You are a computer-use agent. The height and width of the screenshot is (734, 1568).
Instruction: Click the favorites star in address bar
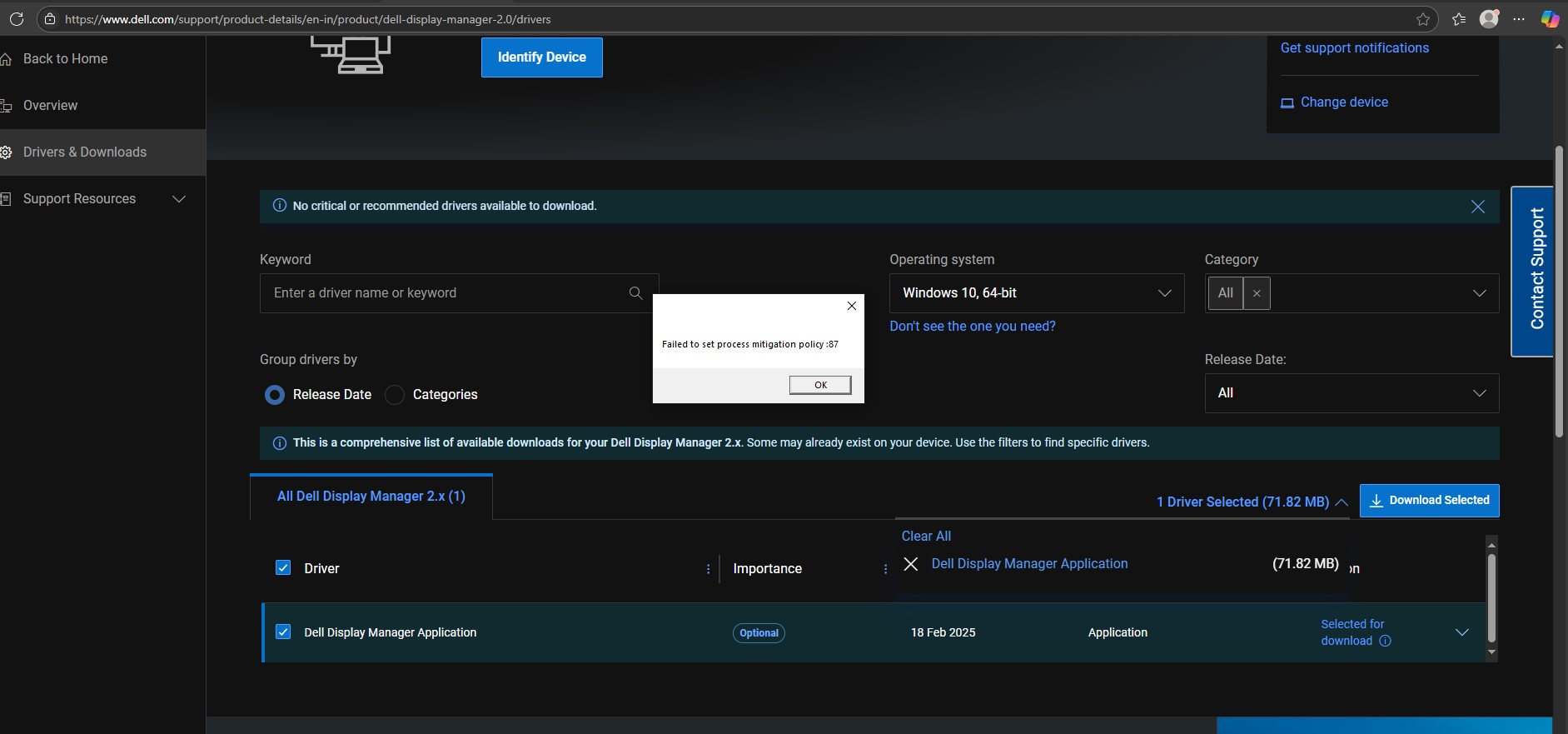(x=1423, y=19)
